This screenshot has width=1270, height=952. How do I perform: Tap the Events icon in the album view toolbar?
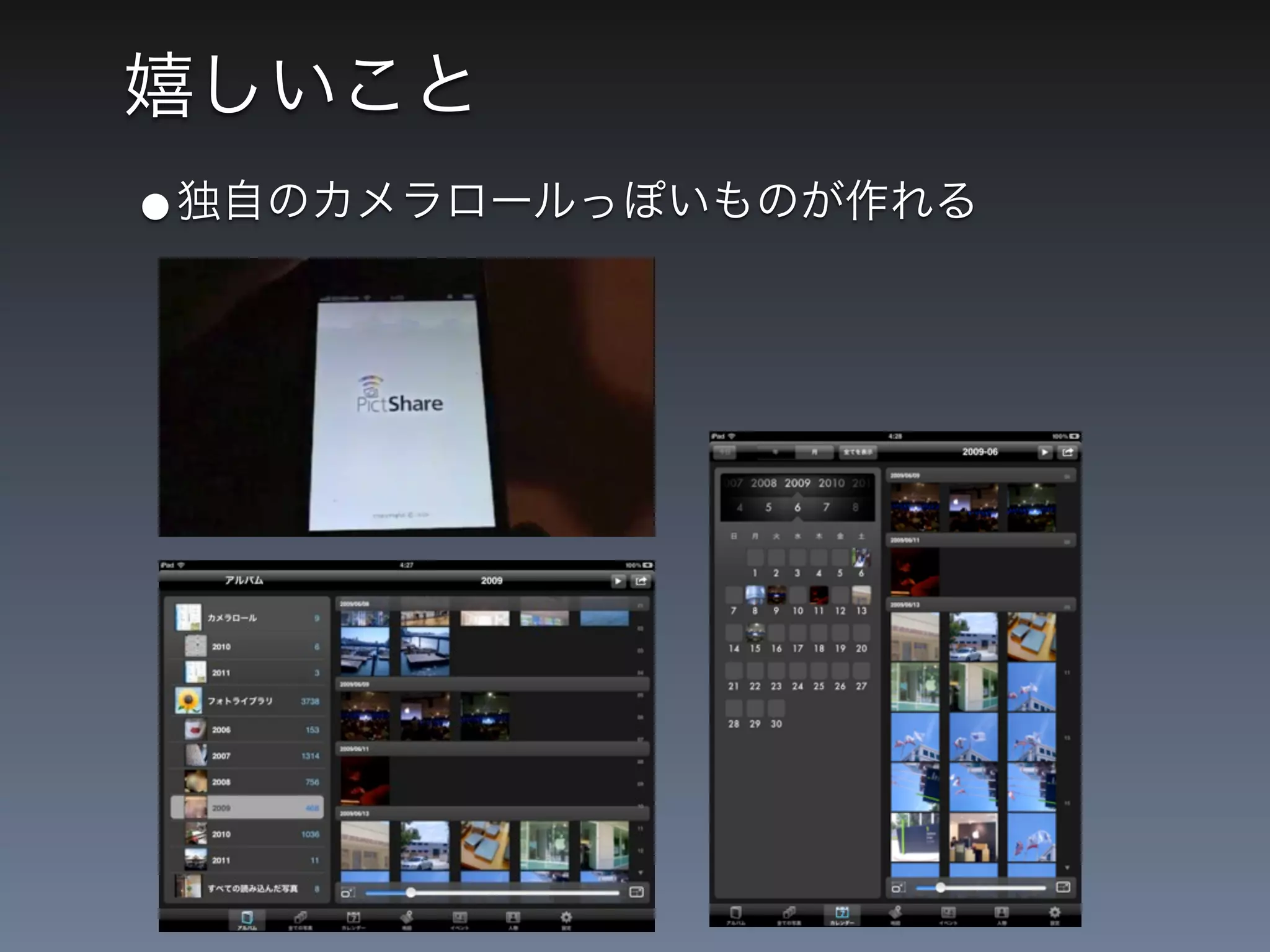[x=459, y=918]
